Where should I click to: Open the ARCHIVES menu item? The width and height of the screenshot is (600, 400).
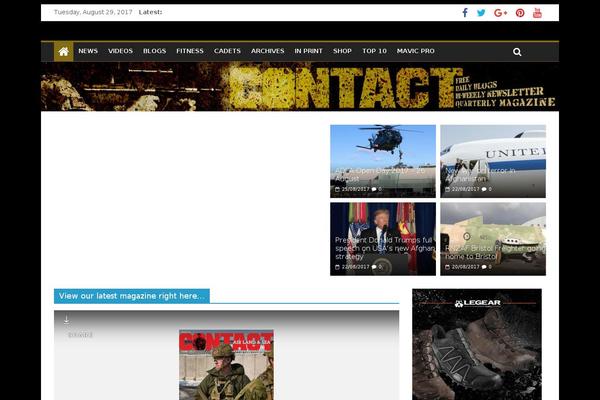tap(267, 51)
